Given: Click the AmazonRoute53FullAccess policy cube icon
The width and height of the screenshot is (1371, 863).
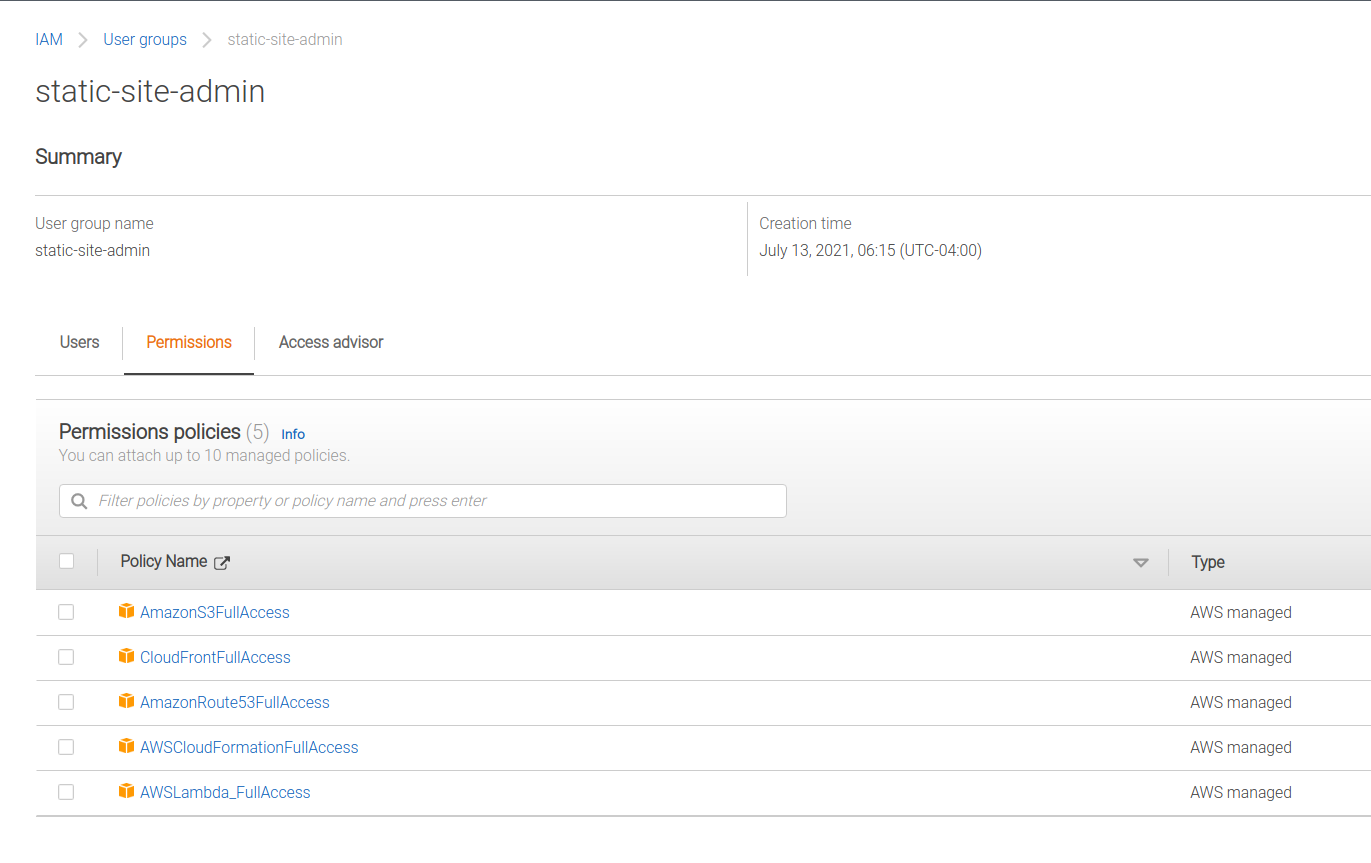Looking at the screenshot, I should pyautogui.click(x=126, y=701).
